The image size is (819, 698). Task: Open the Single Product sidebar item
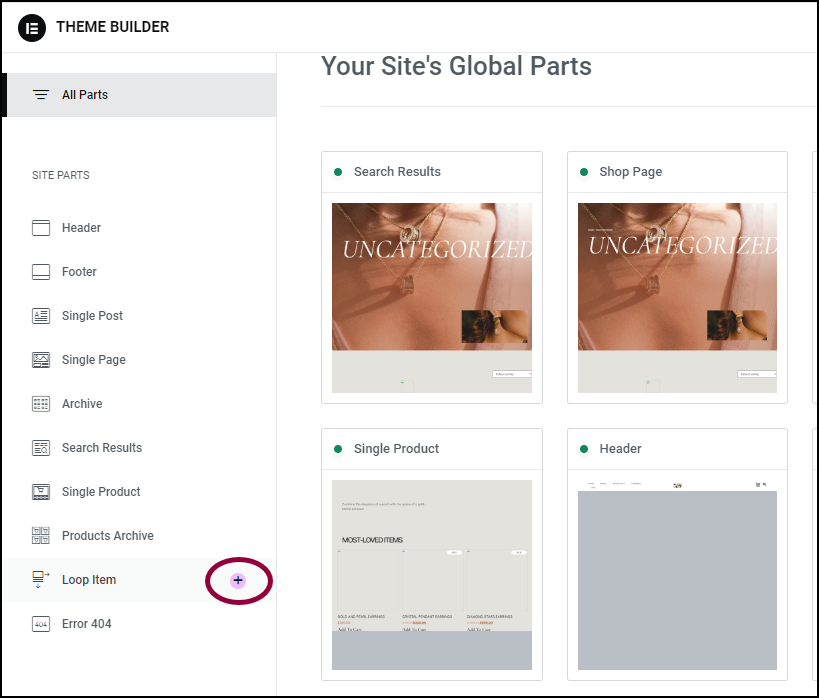click(101, 492)
